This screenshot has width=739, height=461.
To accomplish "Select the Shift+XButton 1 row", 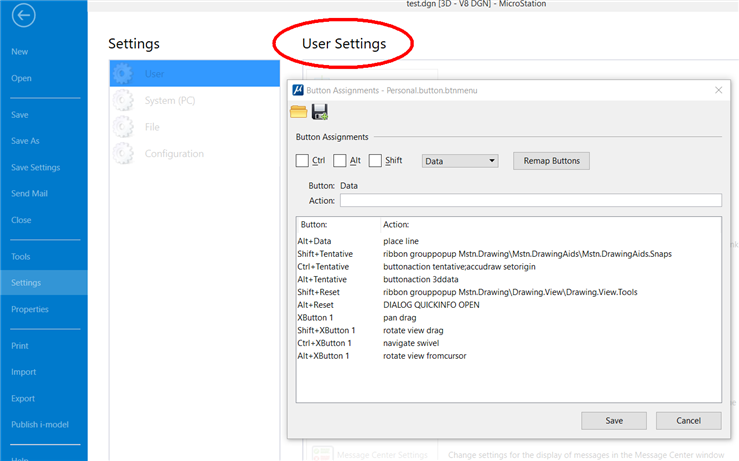I will tap(509, 330).
